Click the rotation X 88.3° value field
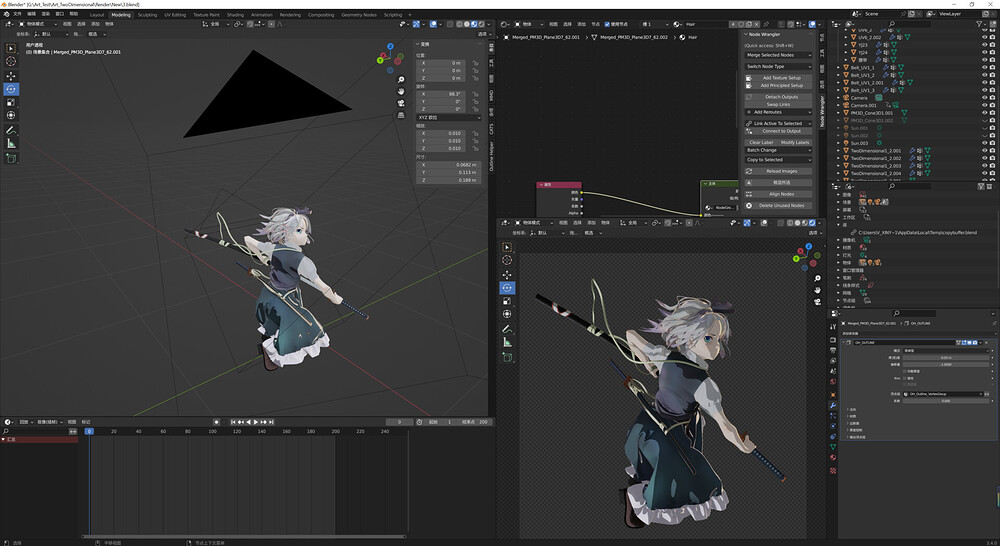Screen dimensions: 1000x546 (x=443, y=94)
